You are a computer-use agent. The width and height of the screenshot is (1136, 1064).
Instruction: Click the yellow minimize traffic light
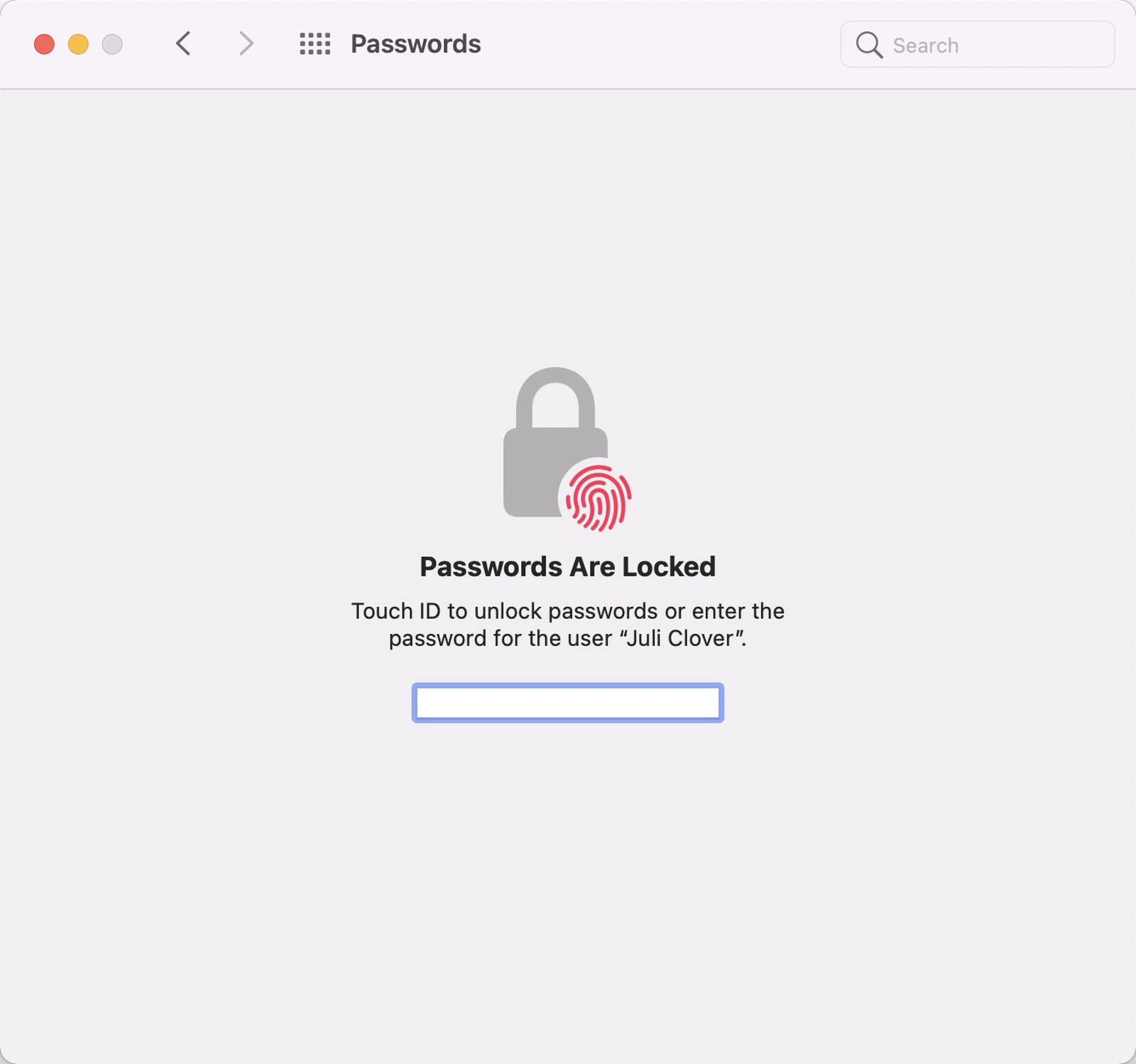[x=77, y=44]
